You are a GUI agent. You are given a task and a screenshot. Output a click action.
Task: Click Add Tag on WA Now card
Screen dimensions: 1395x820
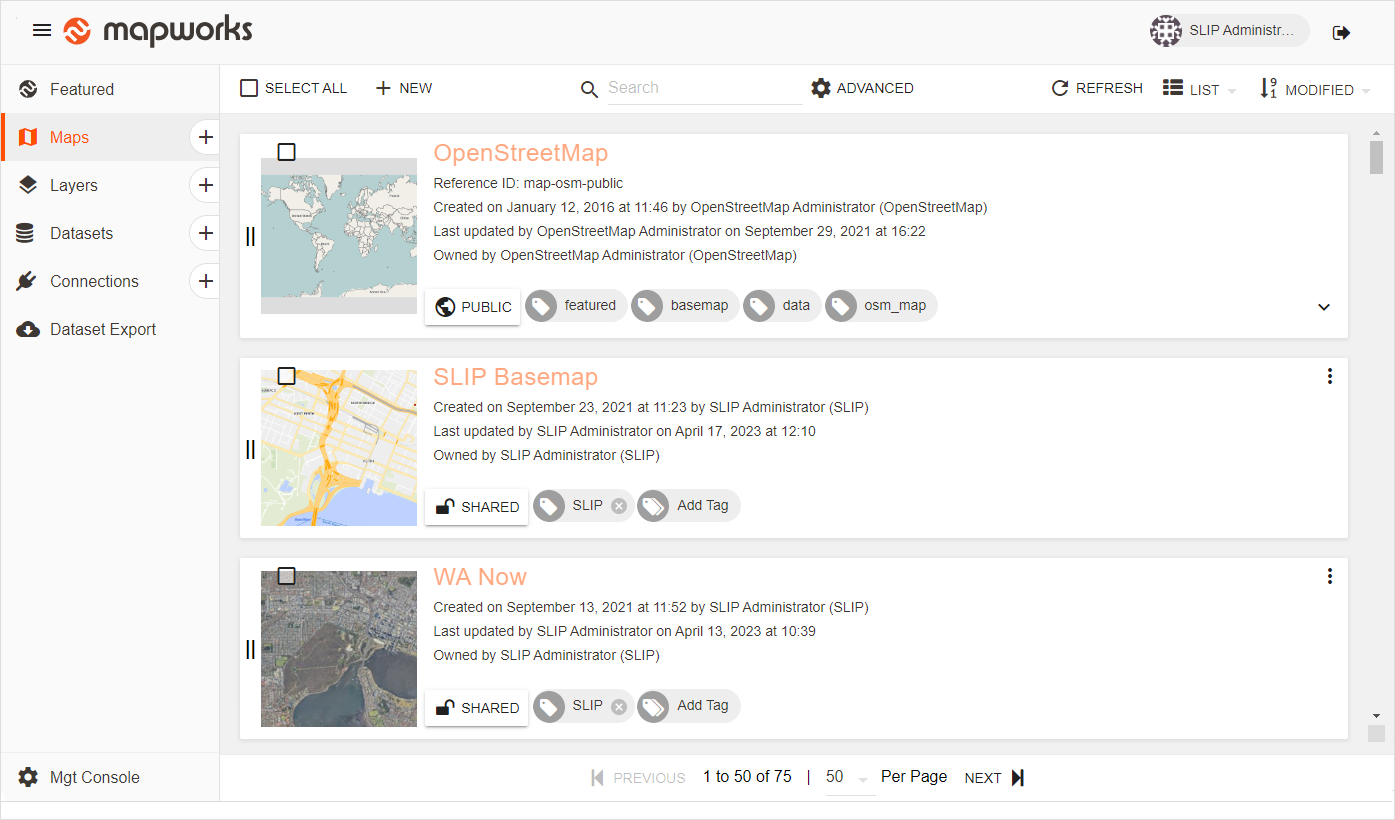(689, 706)
